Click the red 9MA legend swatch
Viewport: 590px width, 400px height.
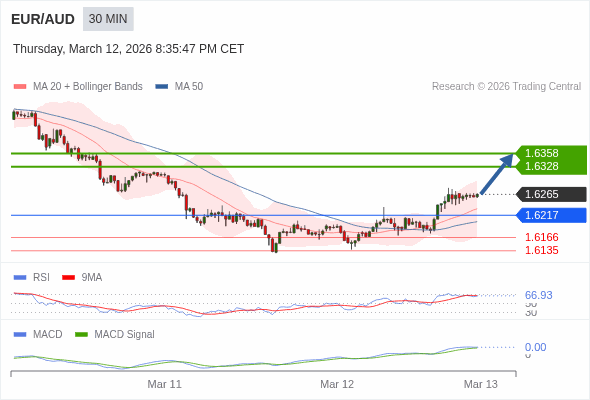(x=68, y=277)
